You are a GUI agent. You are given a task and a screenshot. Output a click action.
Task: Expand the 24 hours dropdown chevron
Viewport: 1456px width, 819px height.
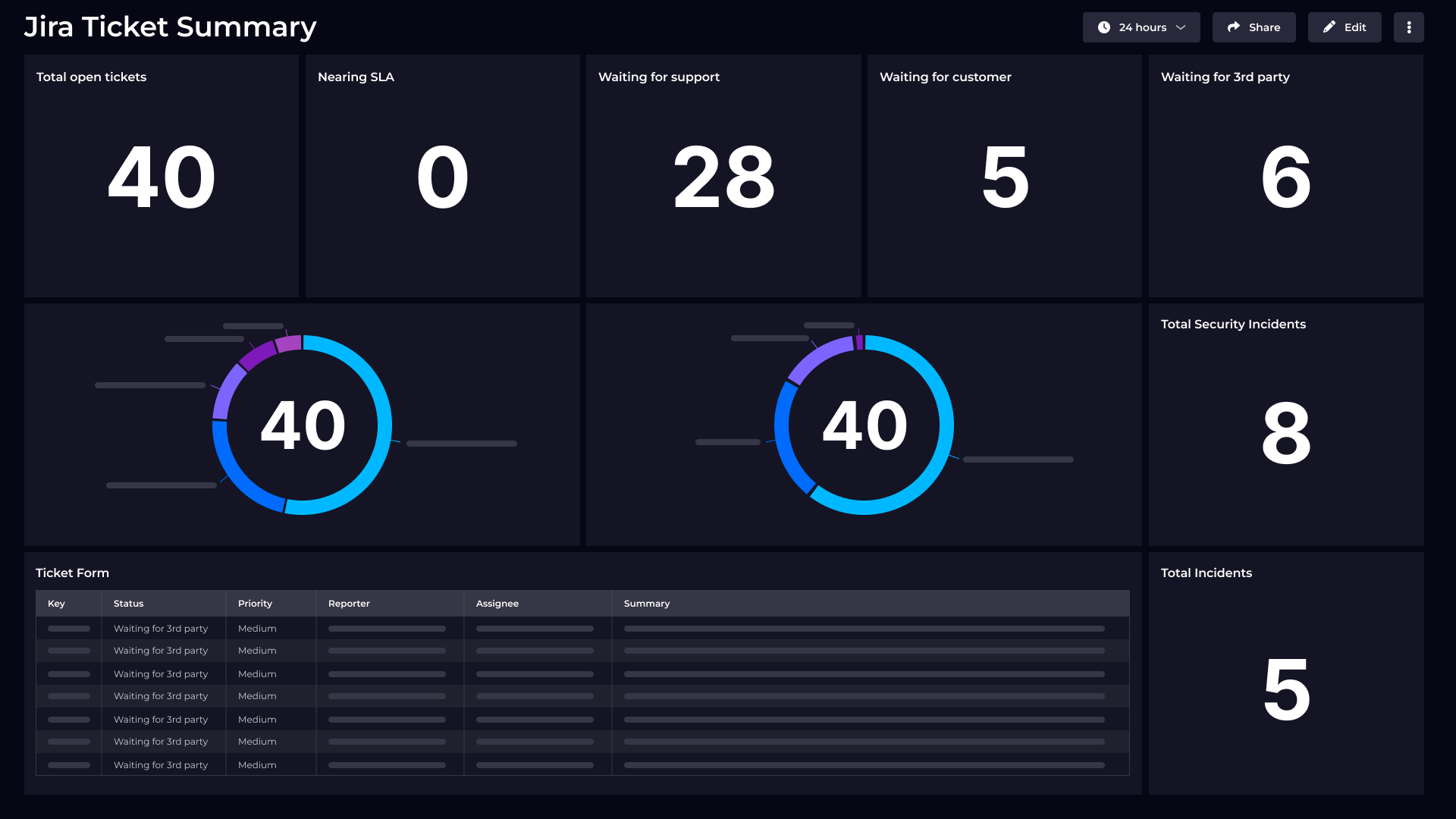(1181, 27)
